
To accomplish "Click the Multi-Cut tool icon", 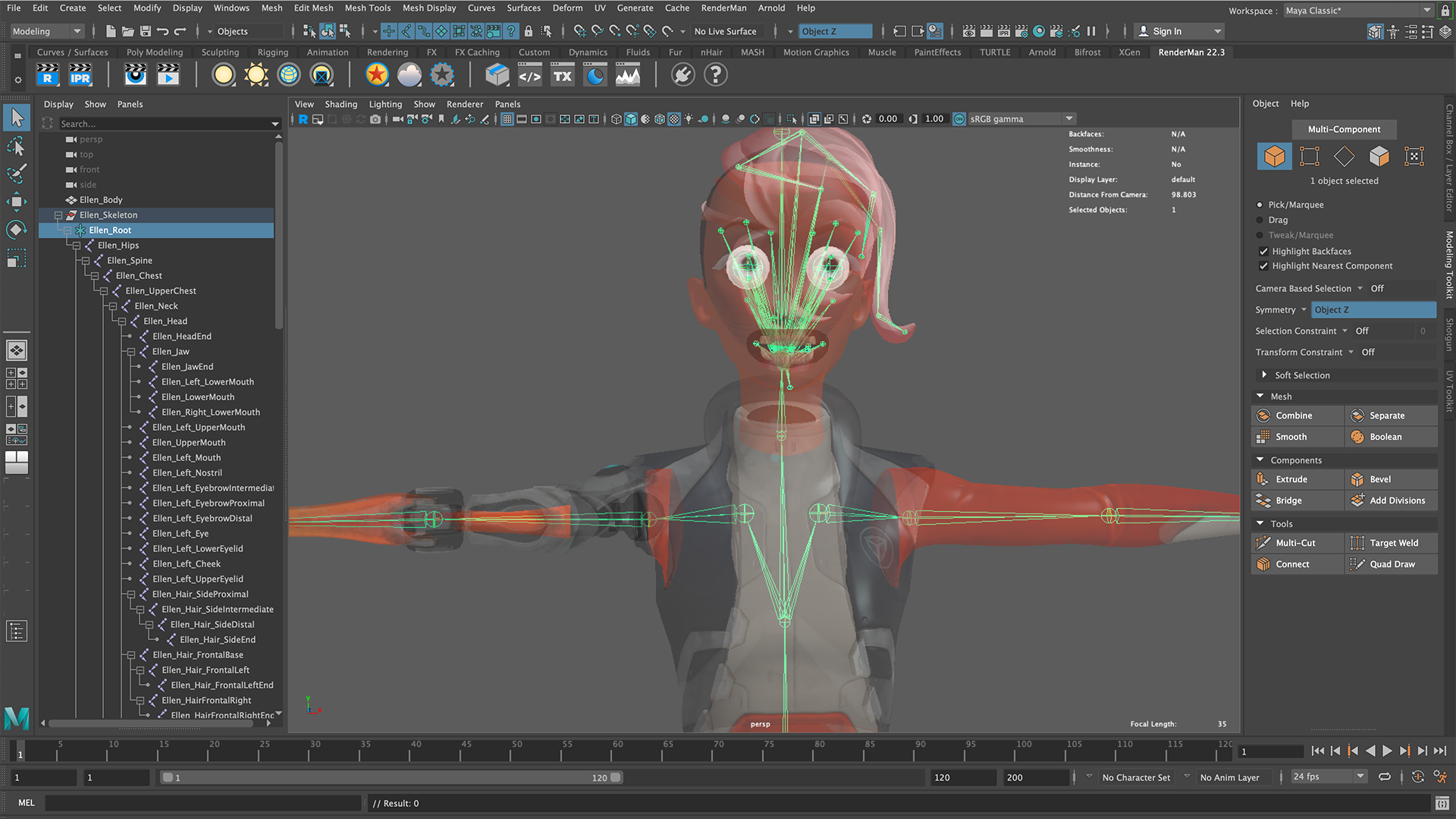I will pos(1263,543).
